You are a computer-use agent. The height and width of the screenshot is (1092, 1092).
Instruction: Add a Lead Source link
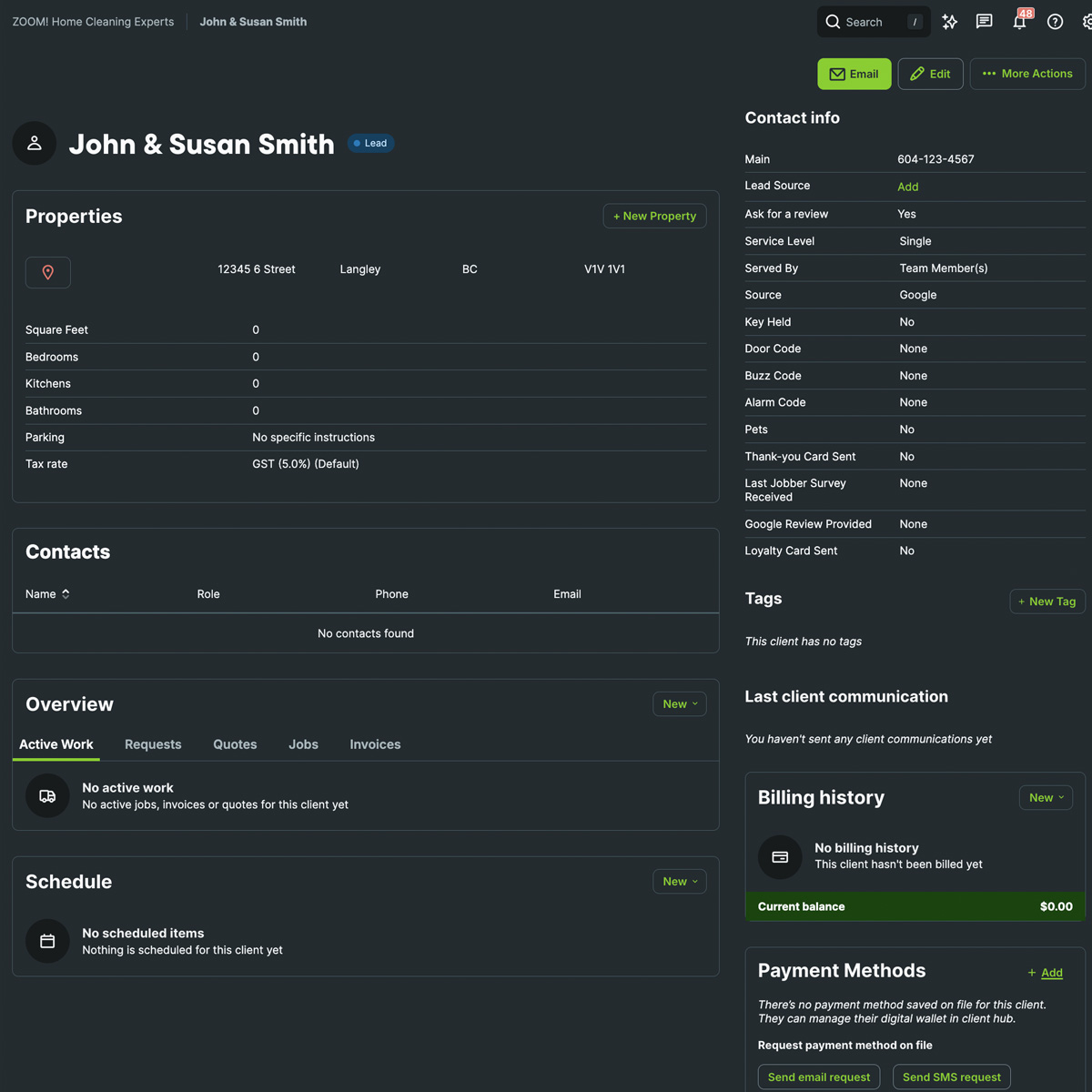(x=907, y=187)
